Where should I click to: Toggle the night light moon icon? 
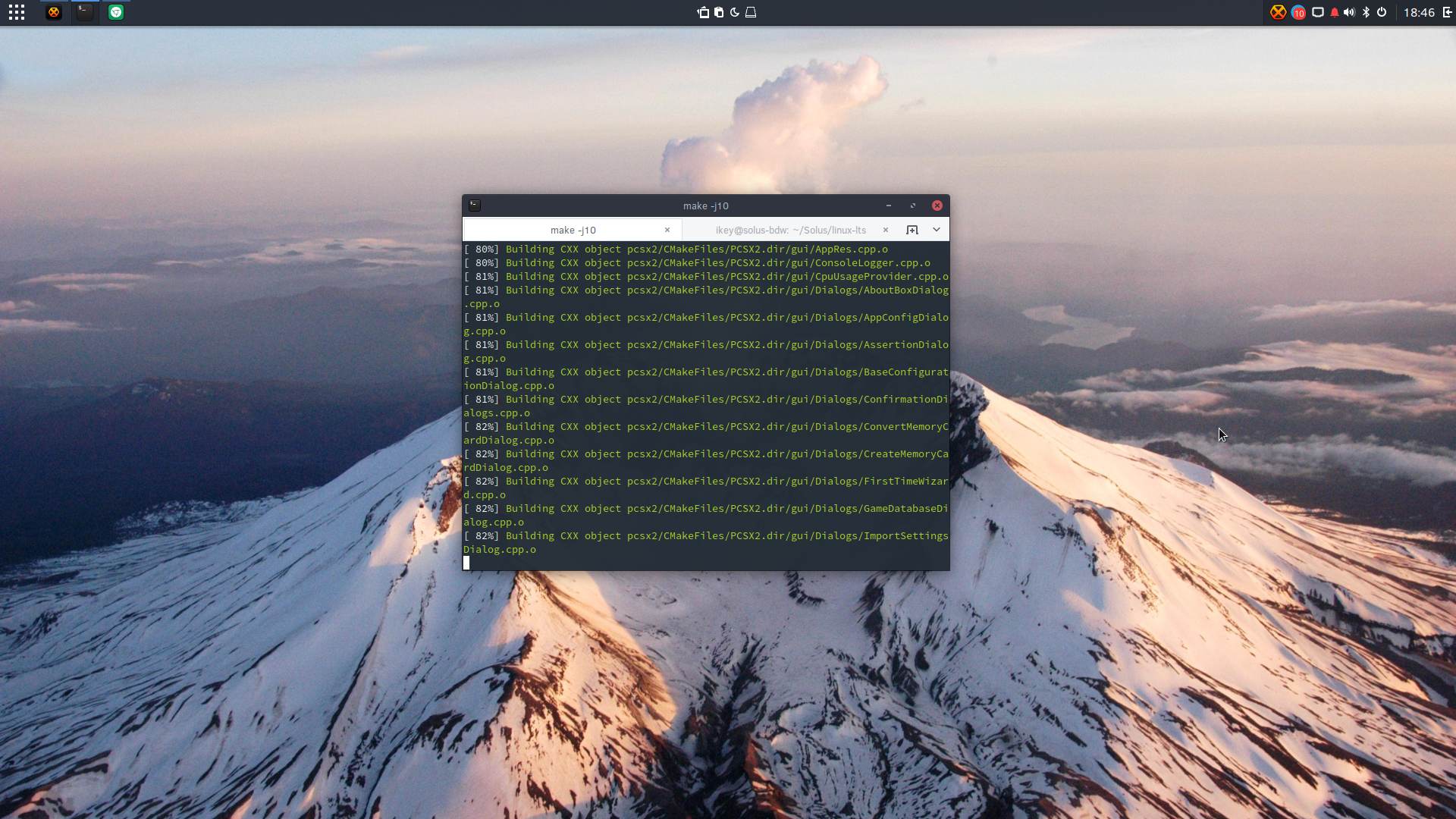point(734,12)
